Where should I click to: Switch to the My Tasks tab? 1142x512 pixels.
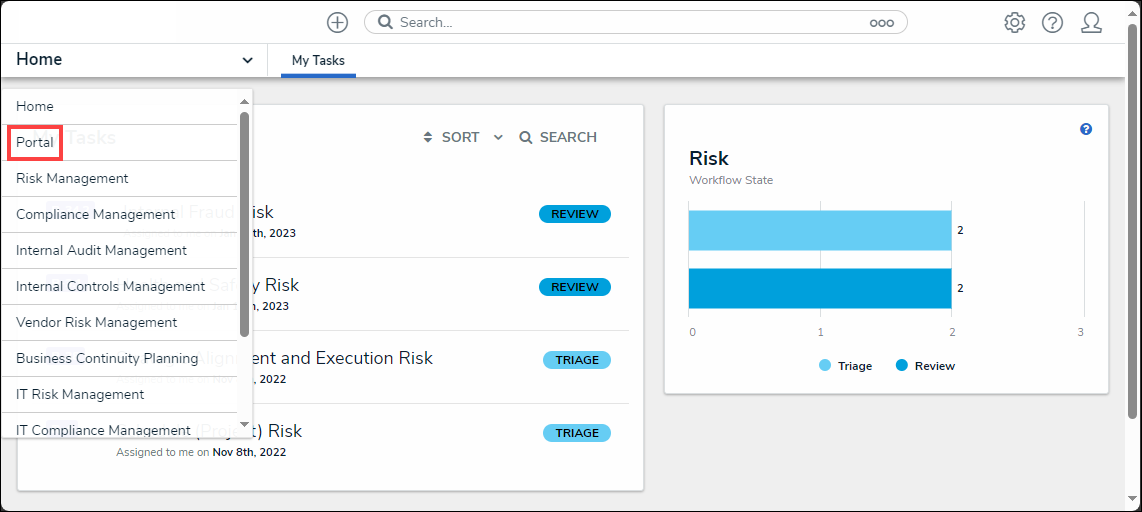click(318, 61)
